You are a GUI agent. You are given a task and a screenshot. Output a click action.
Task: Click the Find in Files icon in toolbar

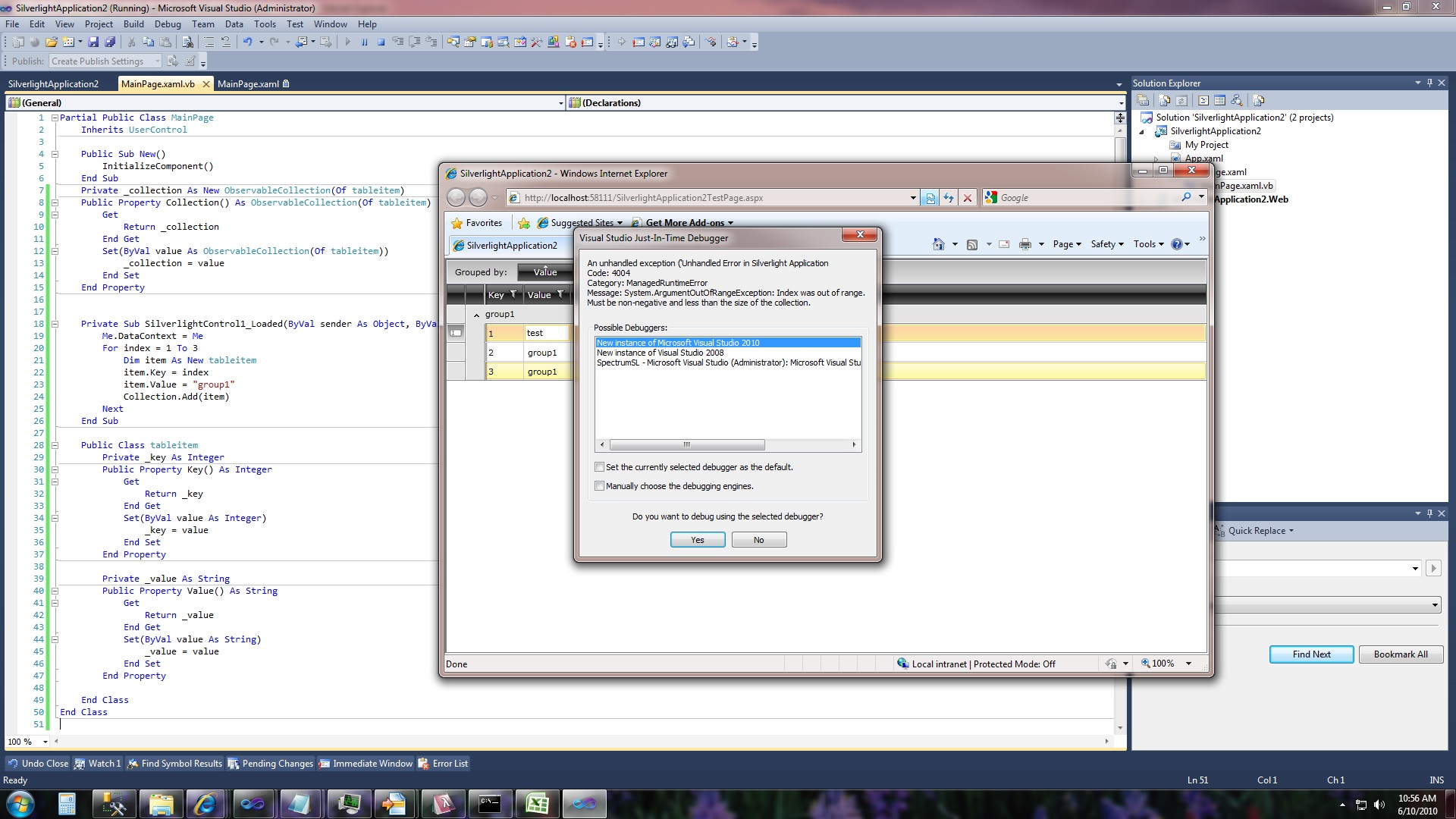187,42
